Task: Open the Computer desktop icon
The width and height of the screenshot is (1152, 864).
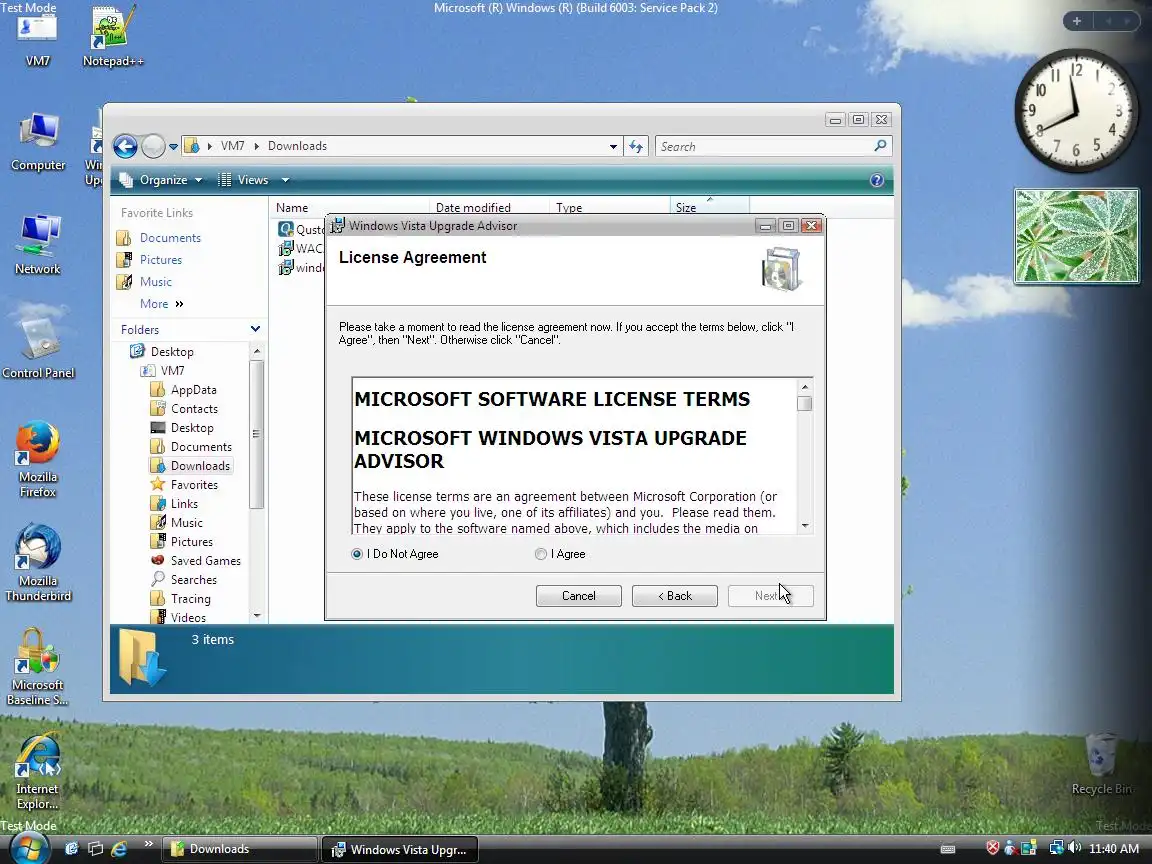Action: click(x=37, y=143)
